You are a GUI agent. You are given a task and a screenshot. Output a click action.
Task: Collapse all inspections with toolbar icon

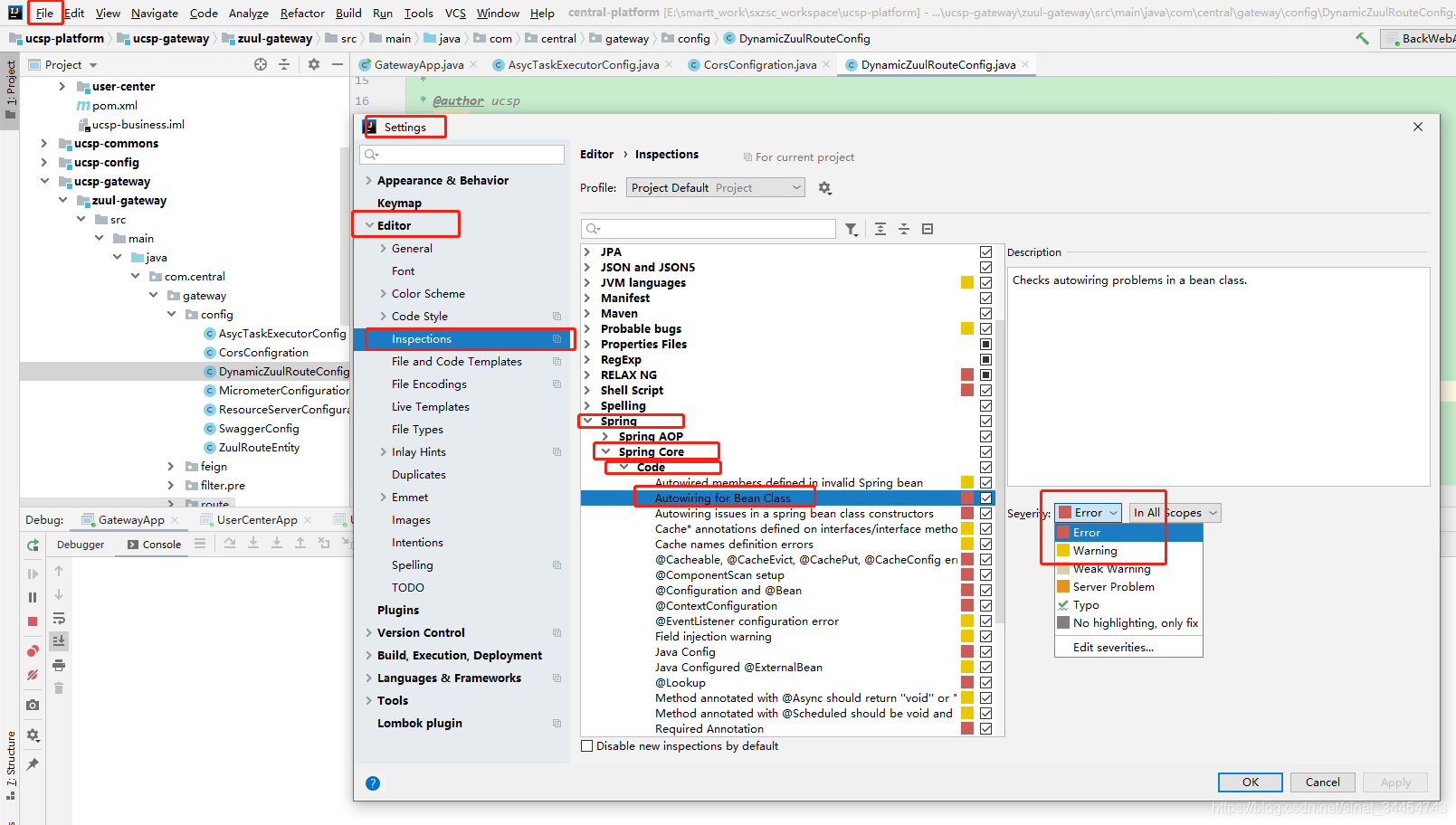pos(904,229)
